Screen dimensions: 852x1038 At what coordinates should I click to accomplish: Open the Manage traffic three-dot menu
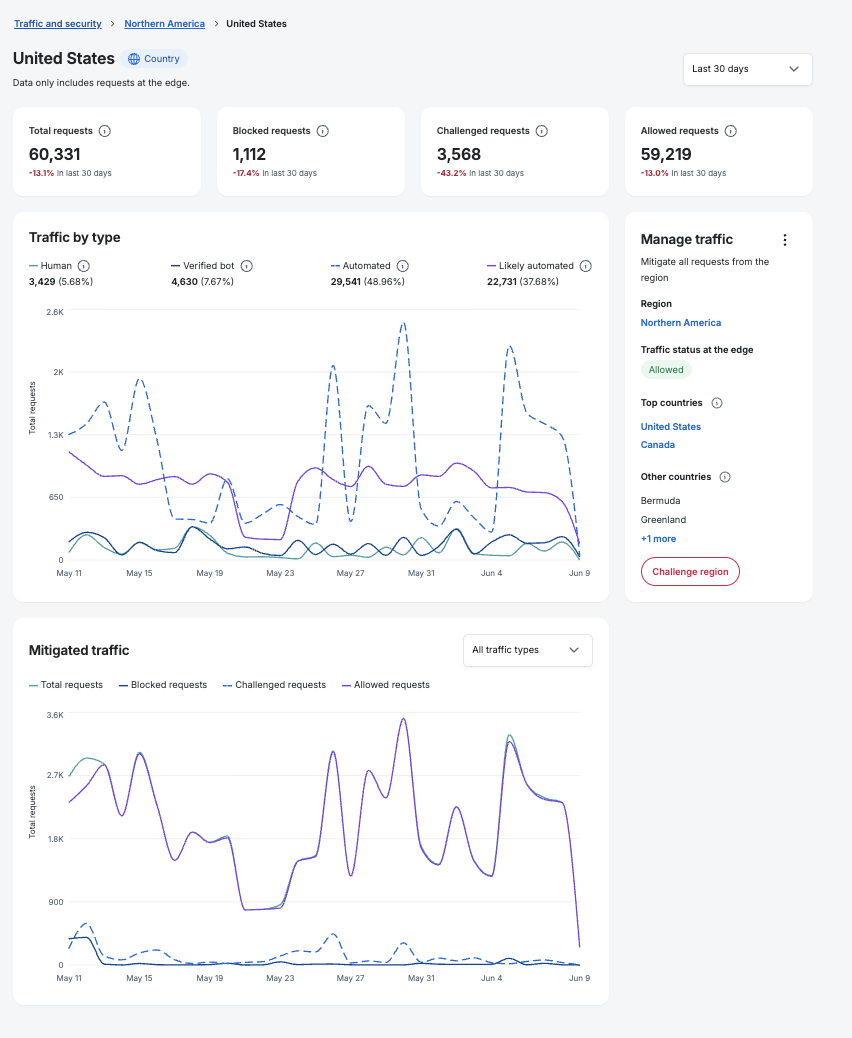tap(785, 240)
